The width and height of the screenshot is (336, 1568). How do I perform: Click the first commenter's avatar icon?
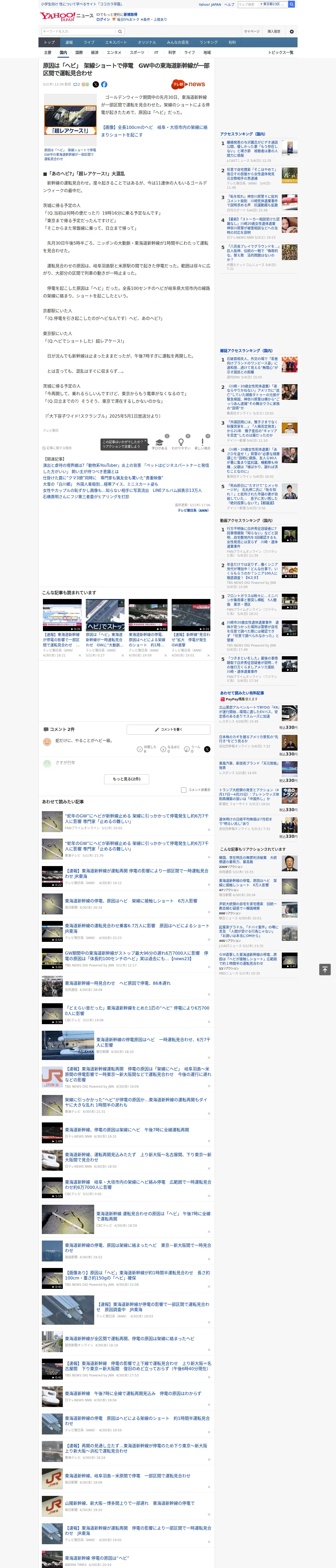[47, 741]
